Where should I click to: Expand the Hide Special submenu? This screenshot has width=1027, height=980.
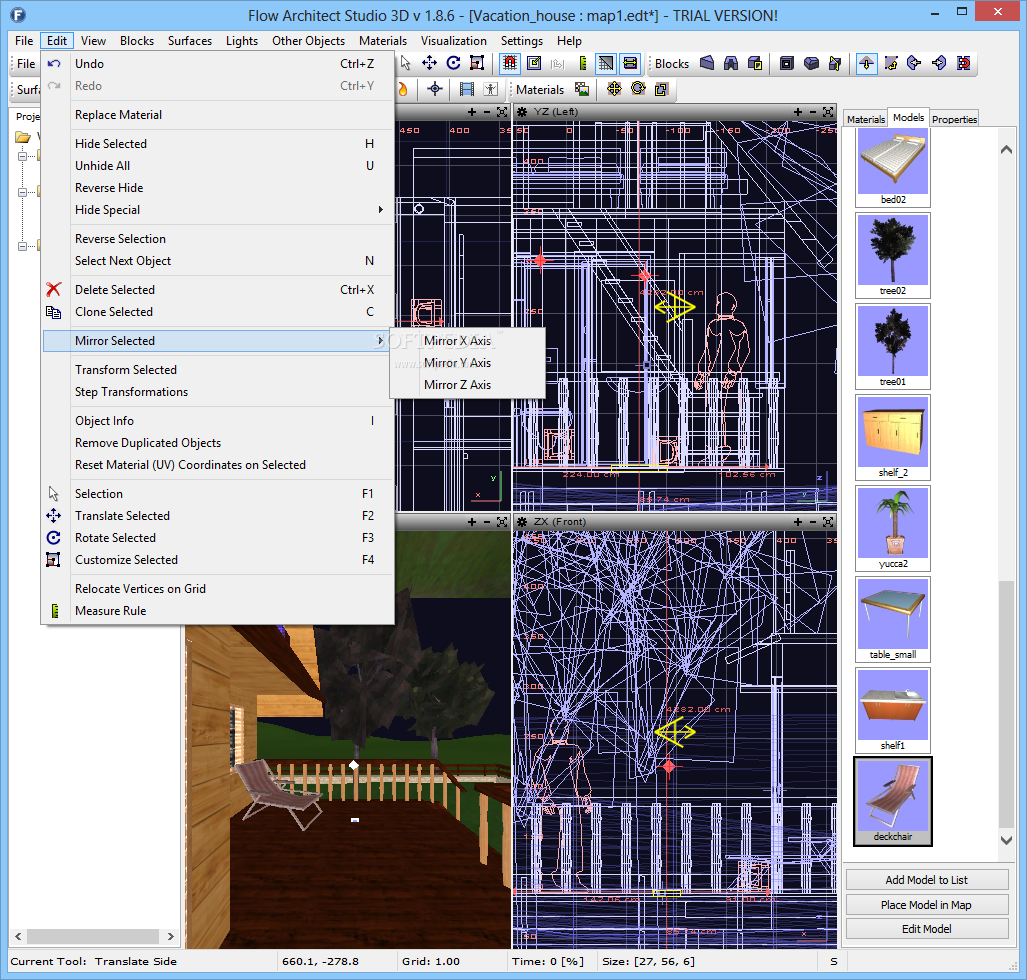219,210
